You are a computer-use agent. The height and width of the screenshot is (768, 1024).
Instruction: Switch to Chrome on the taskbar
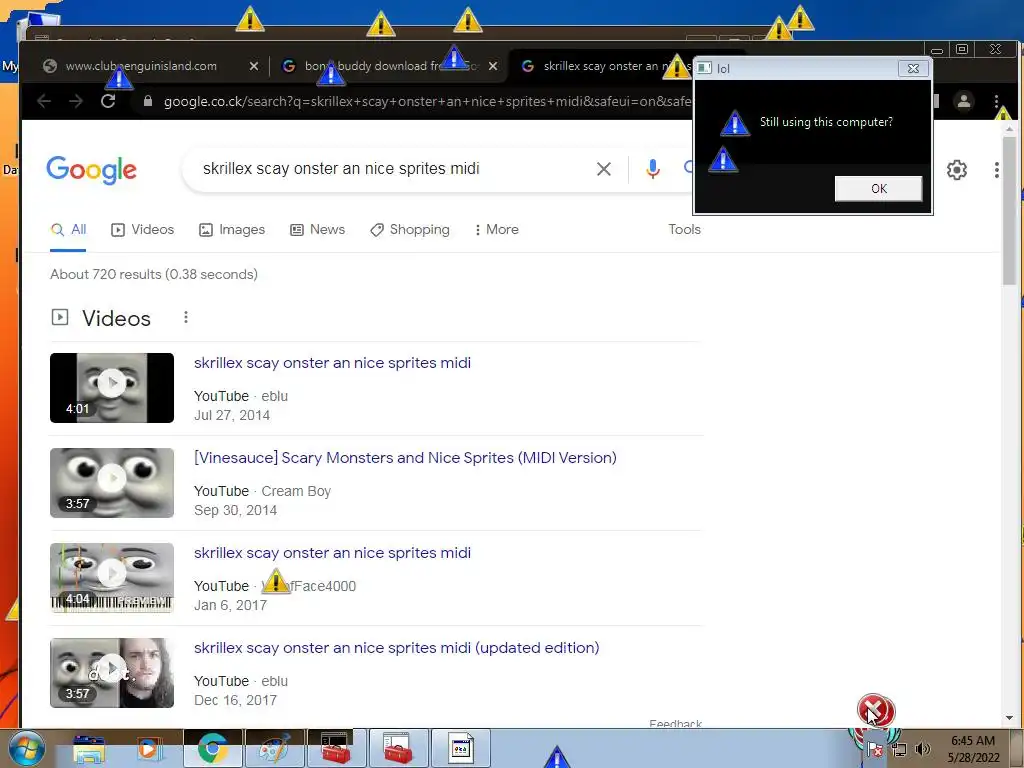[212, 748]
